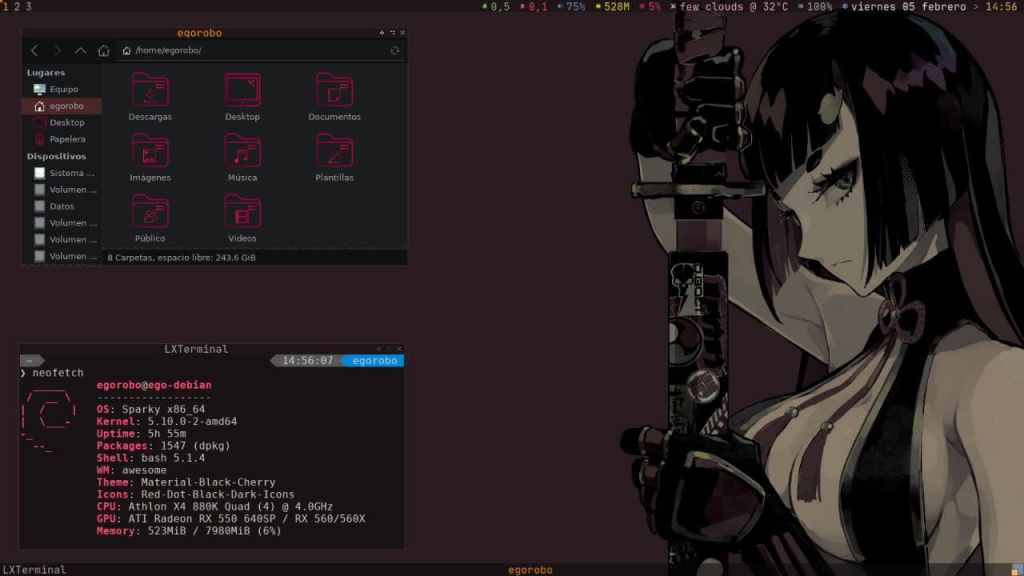Image resolution: width=1024 pixels, height=576 pixels.
Task: Reload the folder with the refresh icon
Action: [x=395, y=51]
